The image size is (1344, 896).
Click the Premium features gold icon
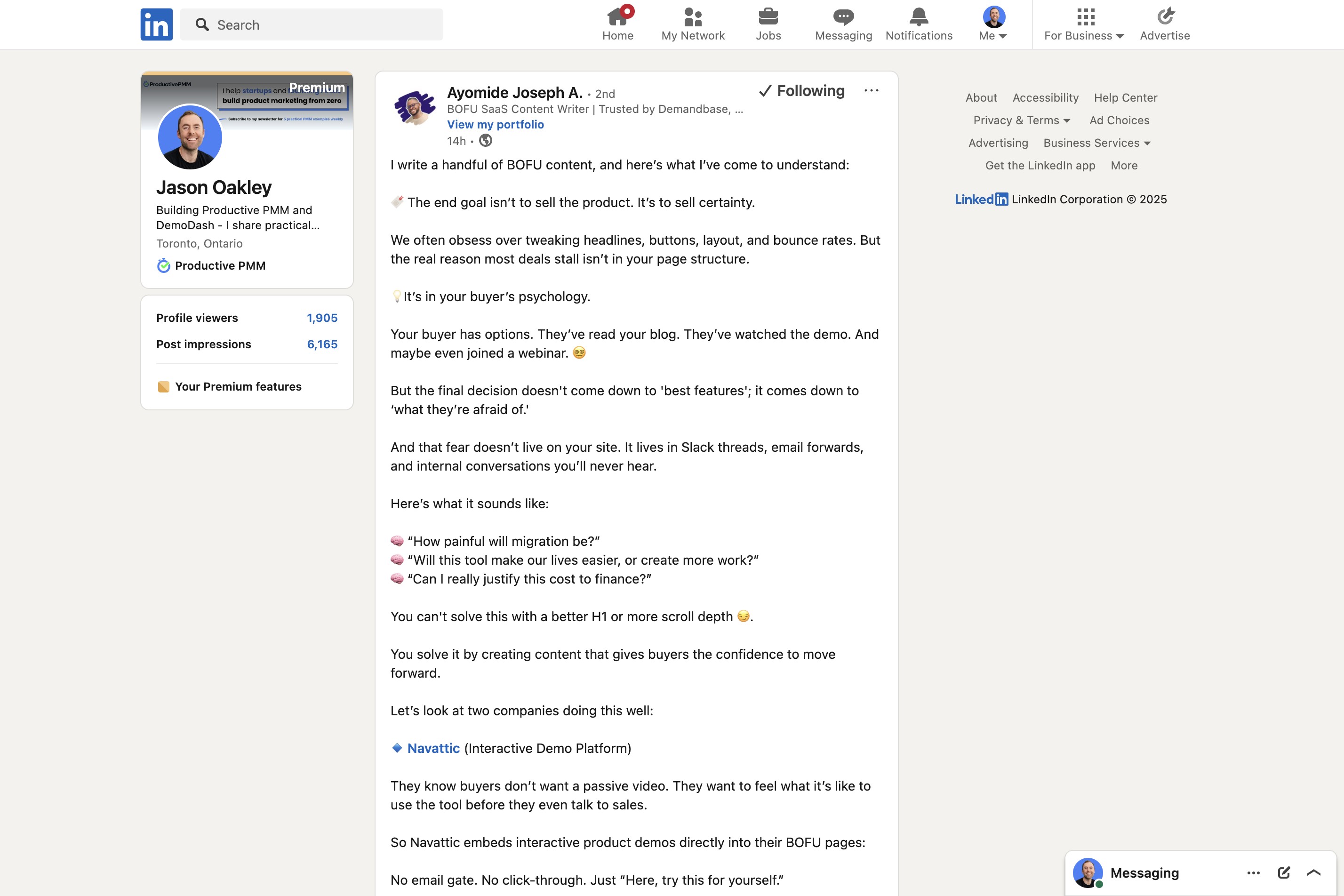163,387
